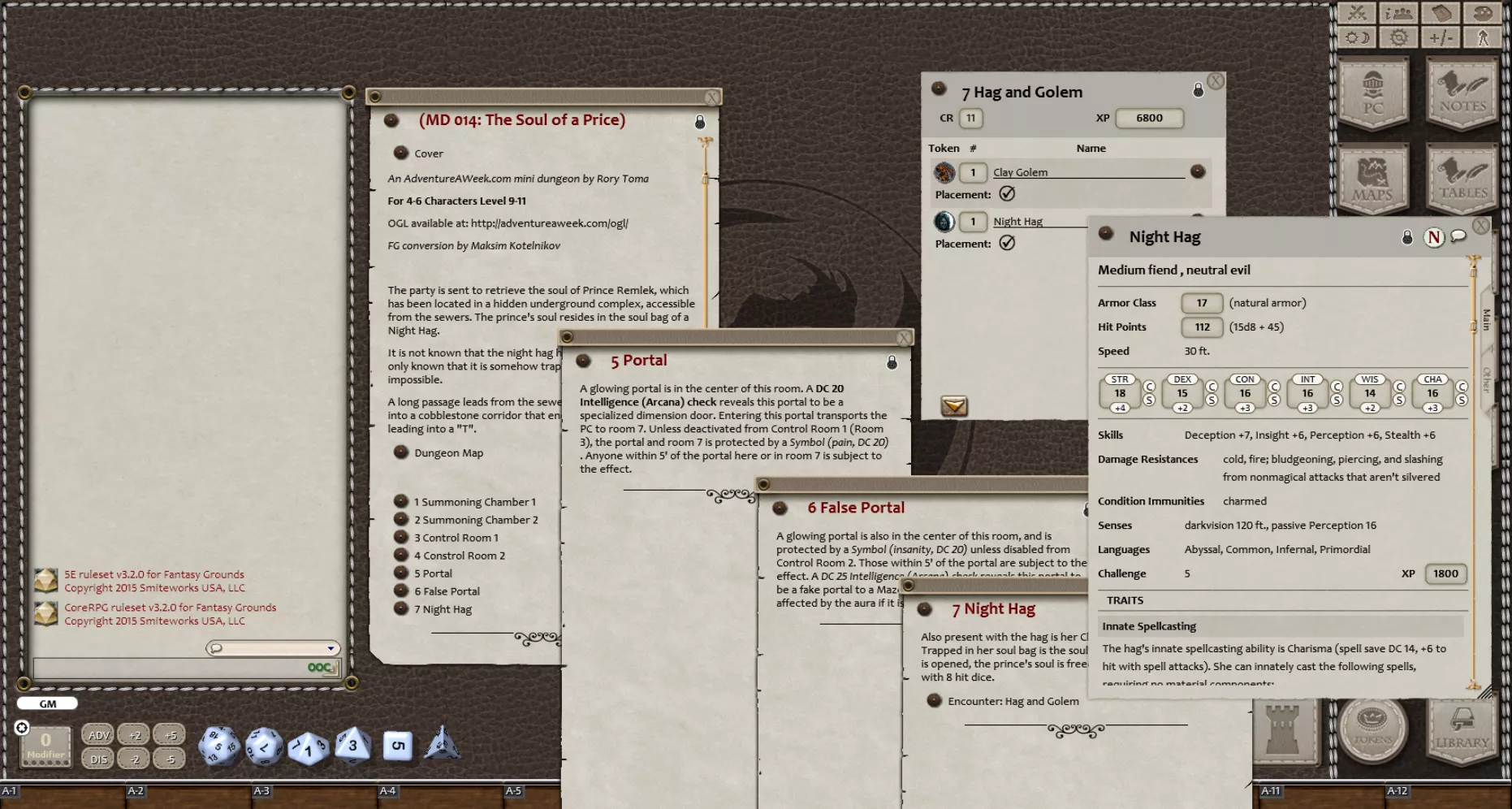Image resolution: width=1512 pixels, height=809 pixels.
Task: Open the Modifiers plus/minus icon
Action: pyautogui.click(x=1441, y=37)
